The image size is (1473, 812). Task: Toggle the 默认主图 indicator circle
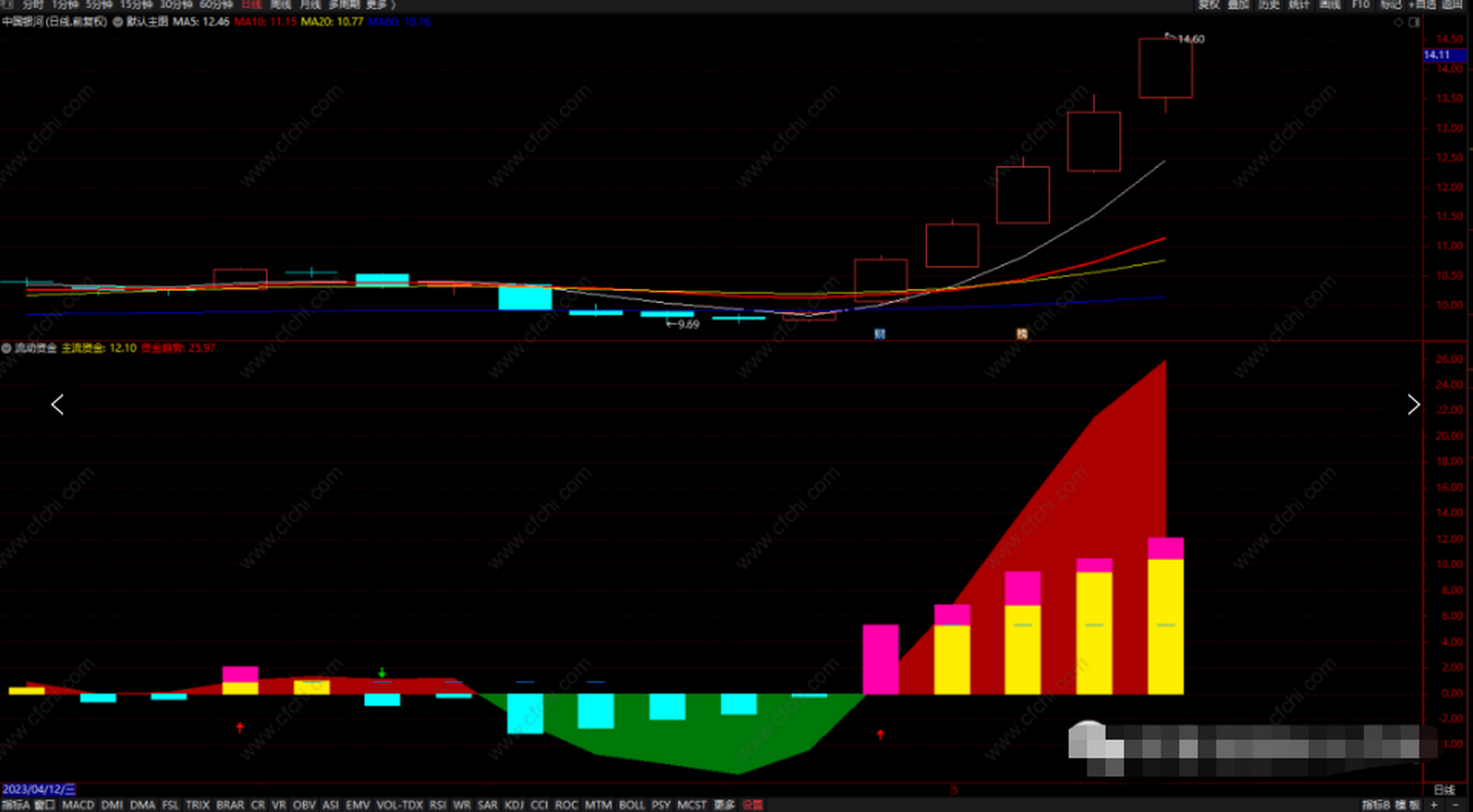coord(118,22)
